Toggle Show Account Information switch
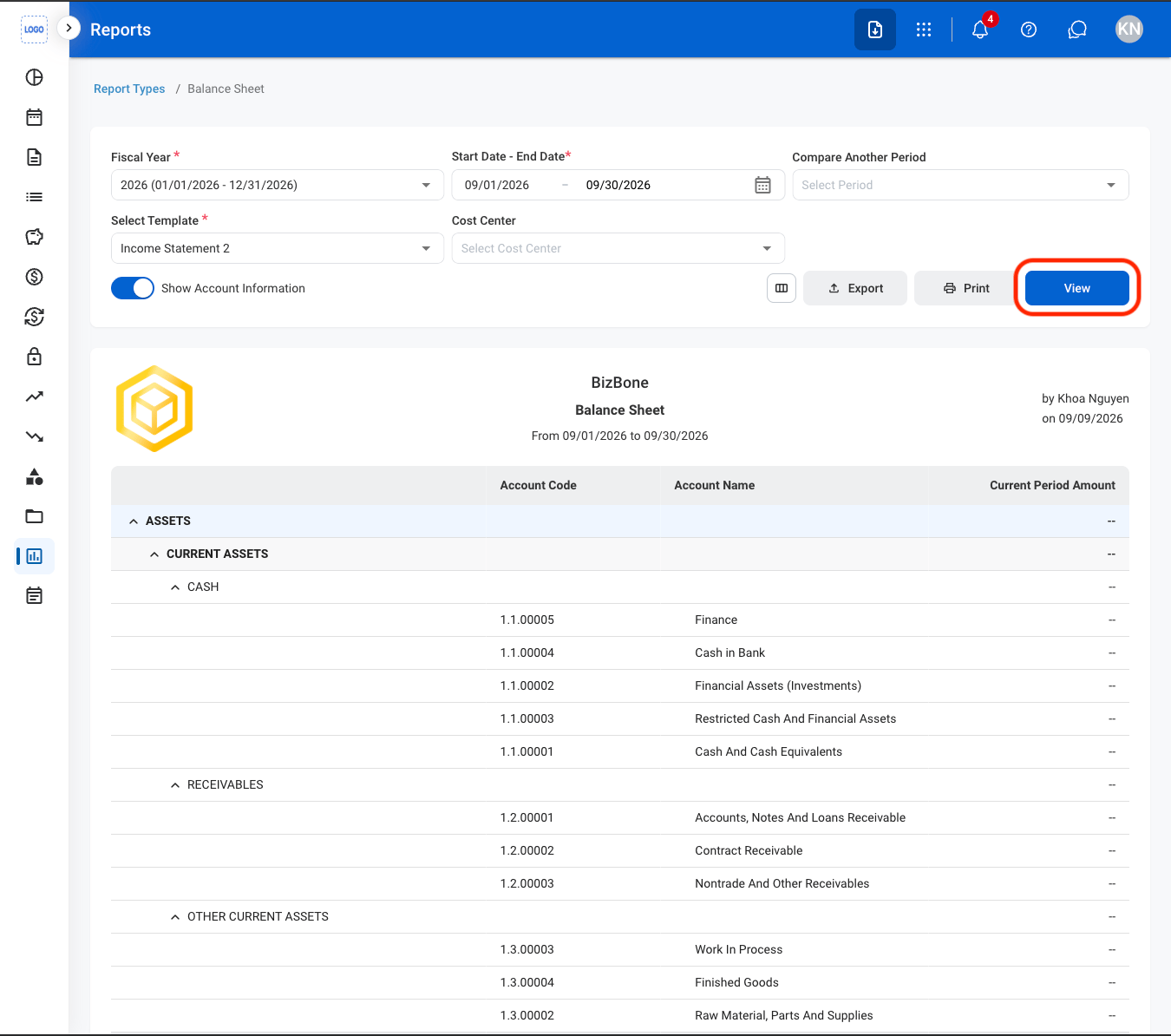The height and width of the screenshot is (1036, 1171). coord(133,288)
